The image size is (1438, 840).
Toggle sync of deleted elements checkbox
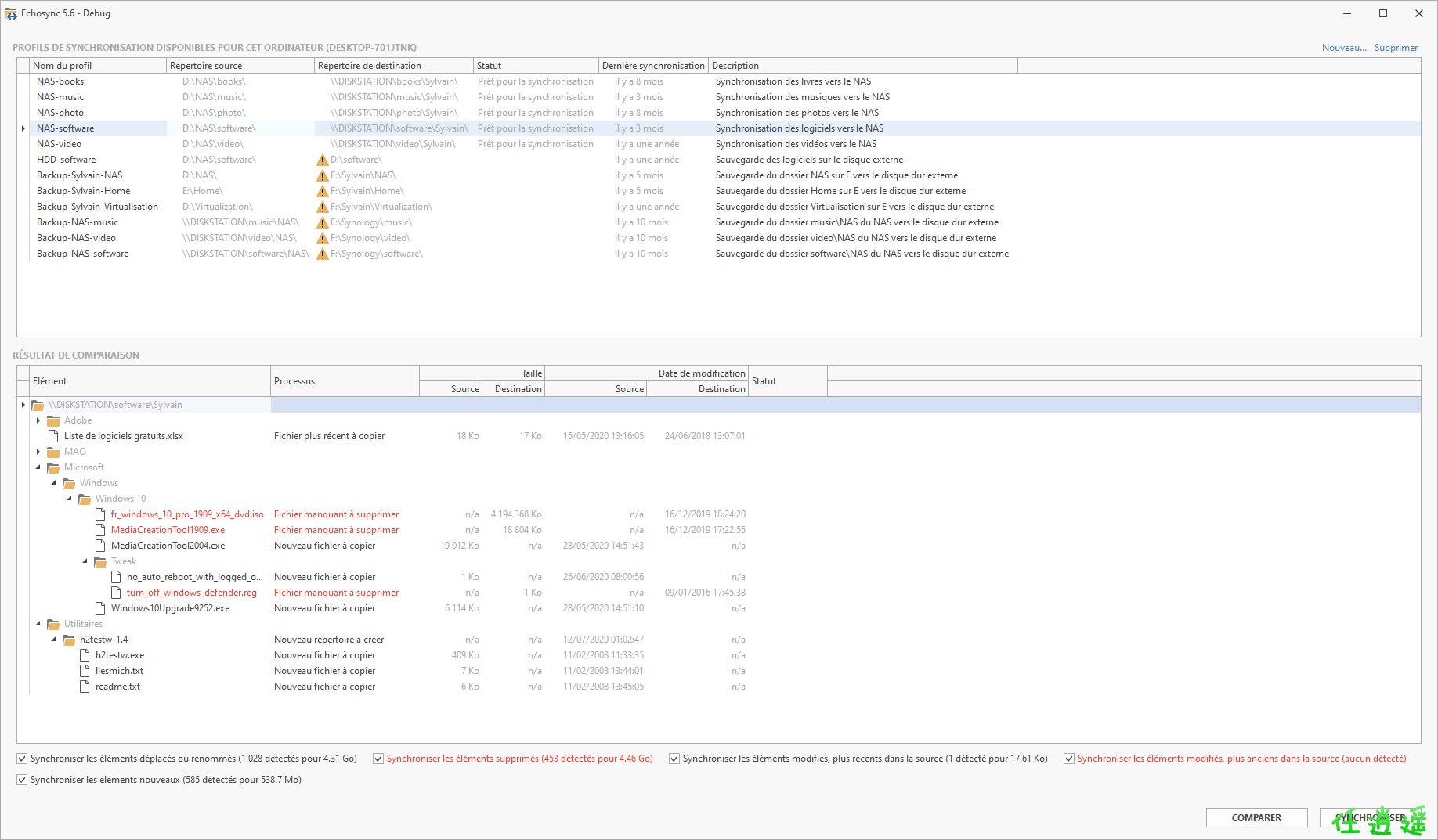point(378,759)
